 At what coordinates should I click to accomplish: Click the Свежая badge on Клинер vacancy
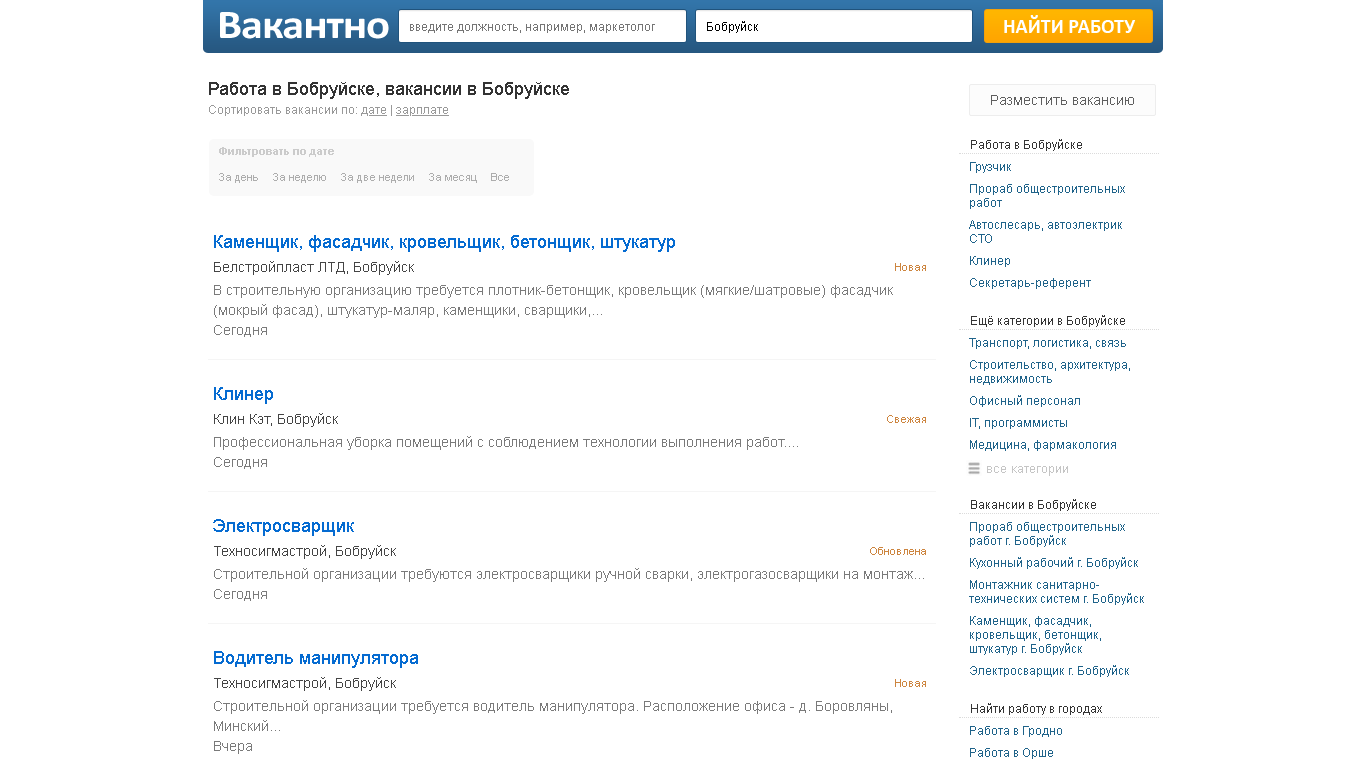pos(906,419)
